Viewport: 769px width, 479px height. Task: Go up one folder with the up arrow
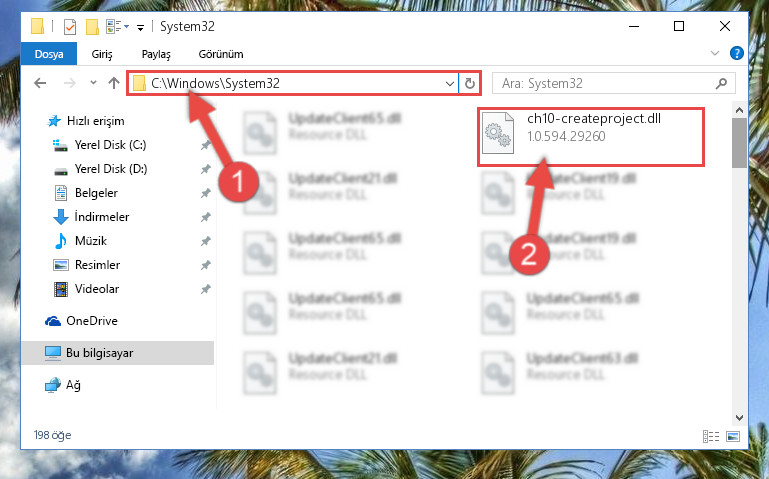[114, 83]
